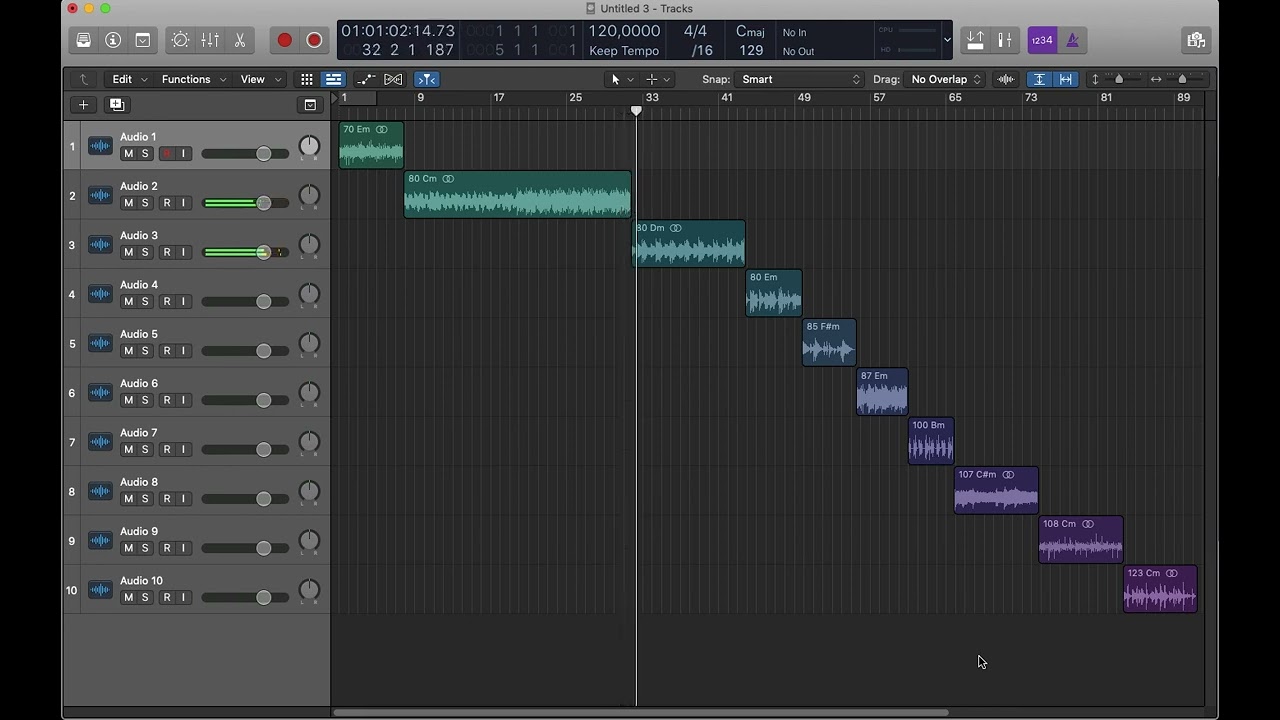Toggle the 1234 Count-in button
Viewport: 1280px width, 720px height.
click(x=1042, y=40)
